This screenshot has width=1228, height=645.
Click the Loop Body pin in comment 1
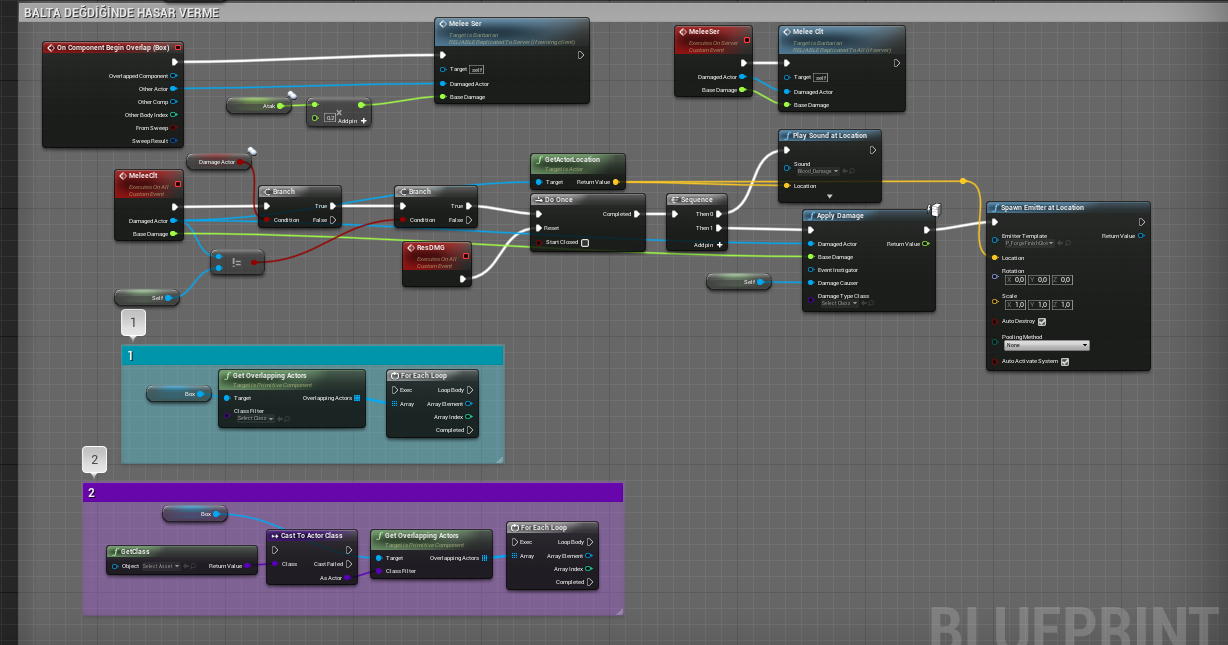pyautogui.click(x=470, y=389)
